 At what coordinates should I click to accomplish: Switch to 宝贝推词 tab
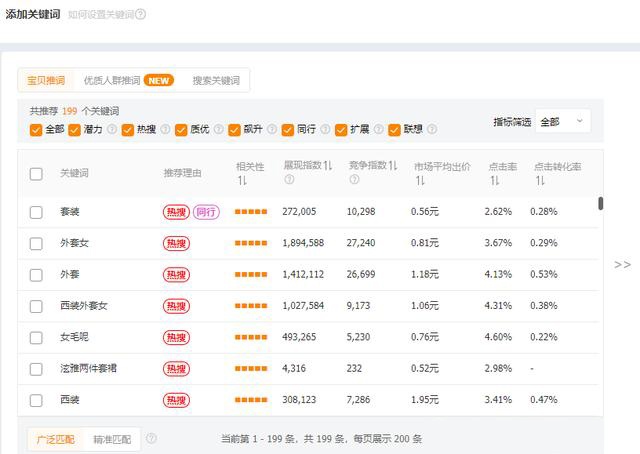(46, 80)
